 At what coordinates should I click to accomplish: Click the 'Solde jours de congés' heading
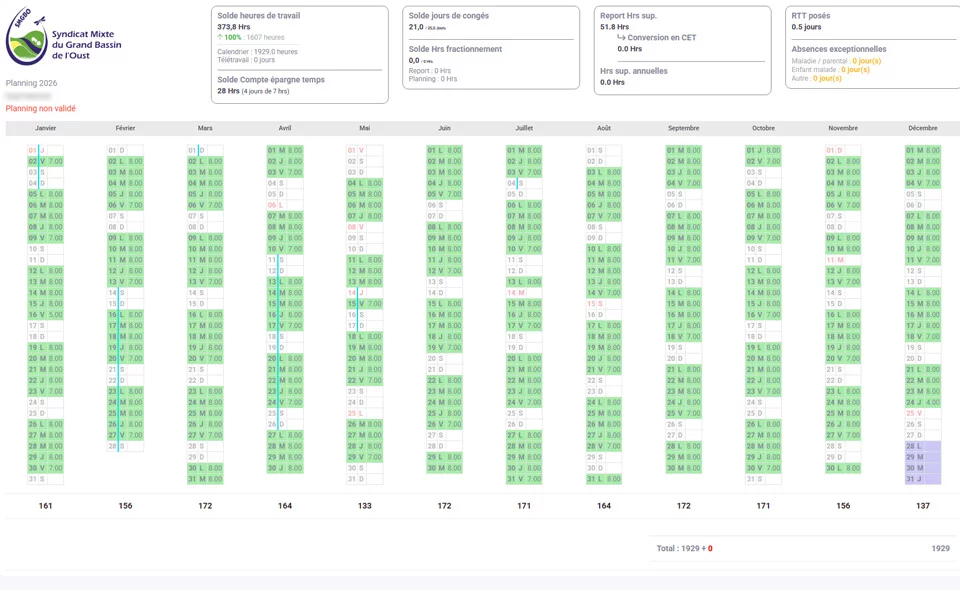coord(448,16)
